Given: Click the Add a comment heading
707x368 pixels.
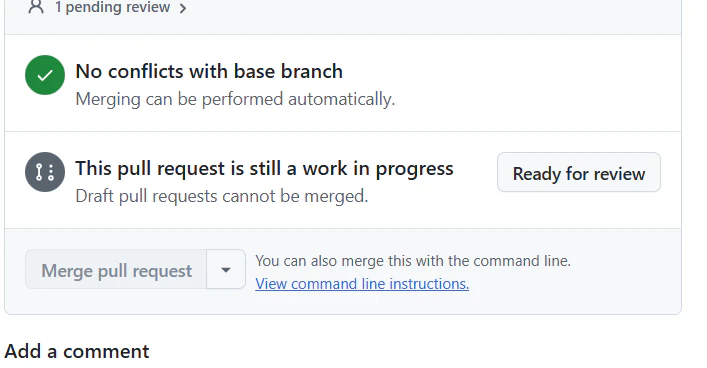Looking at the screenshot, I should 77,351.
